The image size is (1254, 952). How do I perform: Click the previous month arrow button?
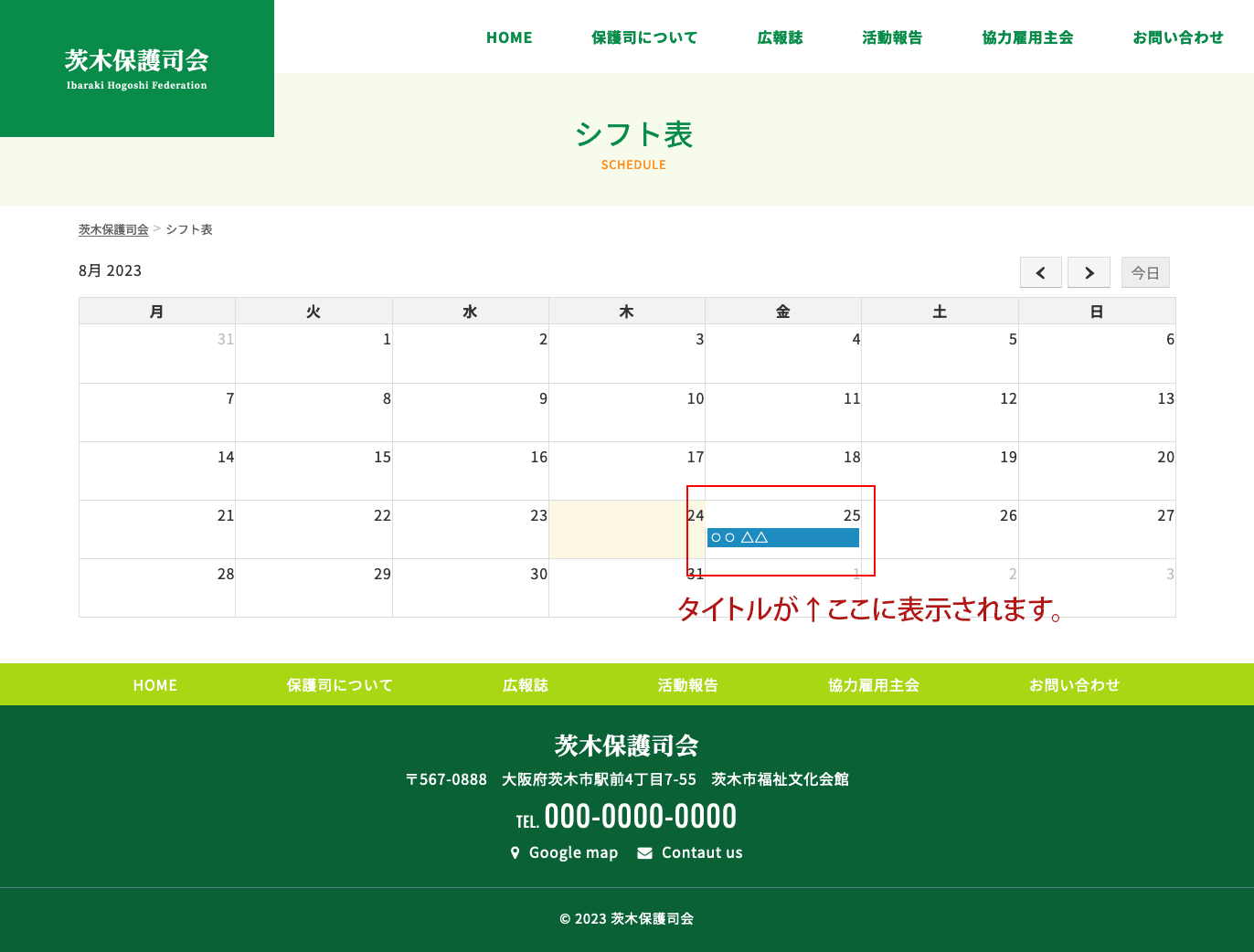point(1040,272)
